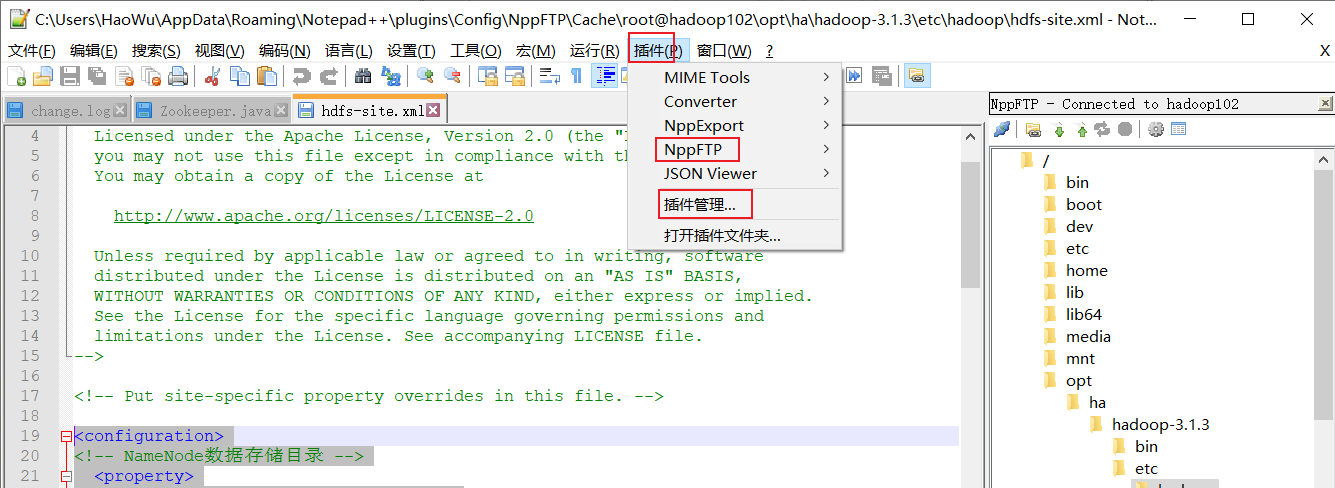Open NppFTP settings gear icon
The image size is (1335, 488).
[1156, 129]
